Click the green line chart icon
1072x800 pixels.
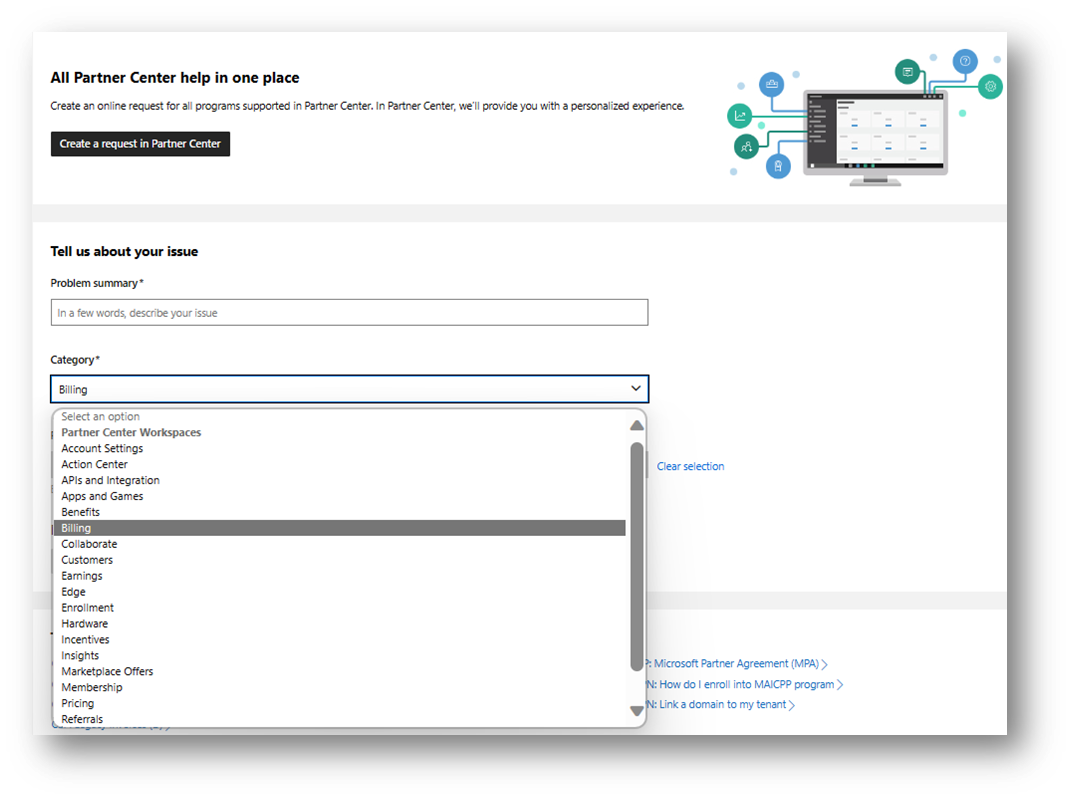(739, 115)
